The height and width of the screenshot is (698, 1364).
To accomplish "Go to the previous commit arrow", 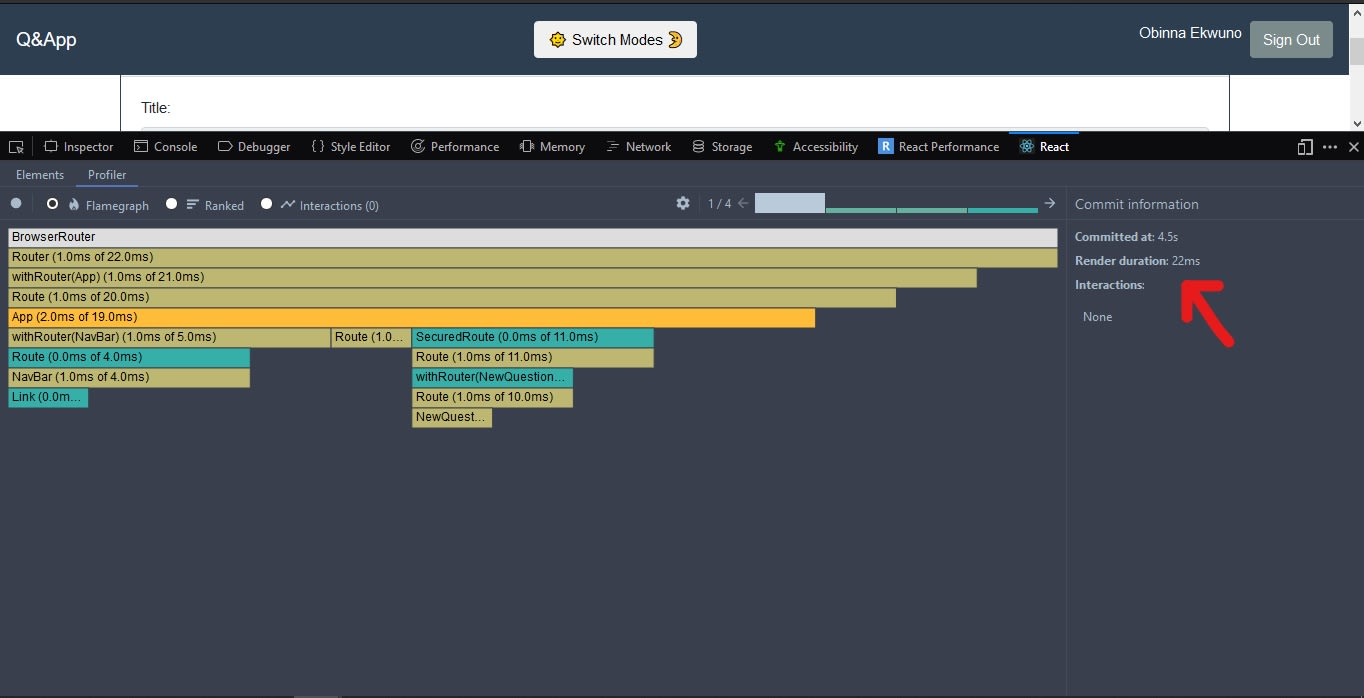I will (x=743, y=203).
